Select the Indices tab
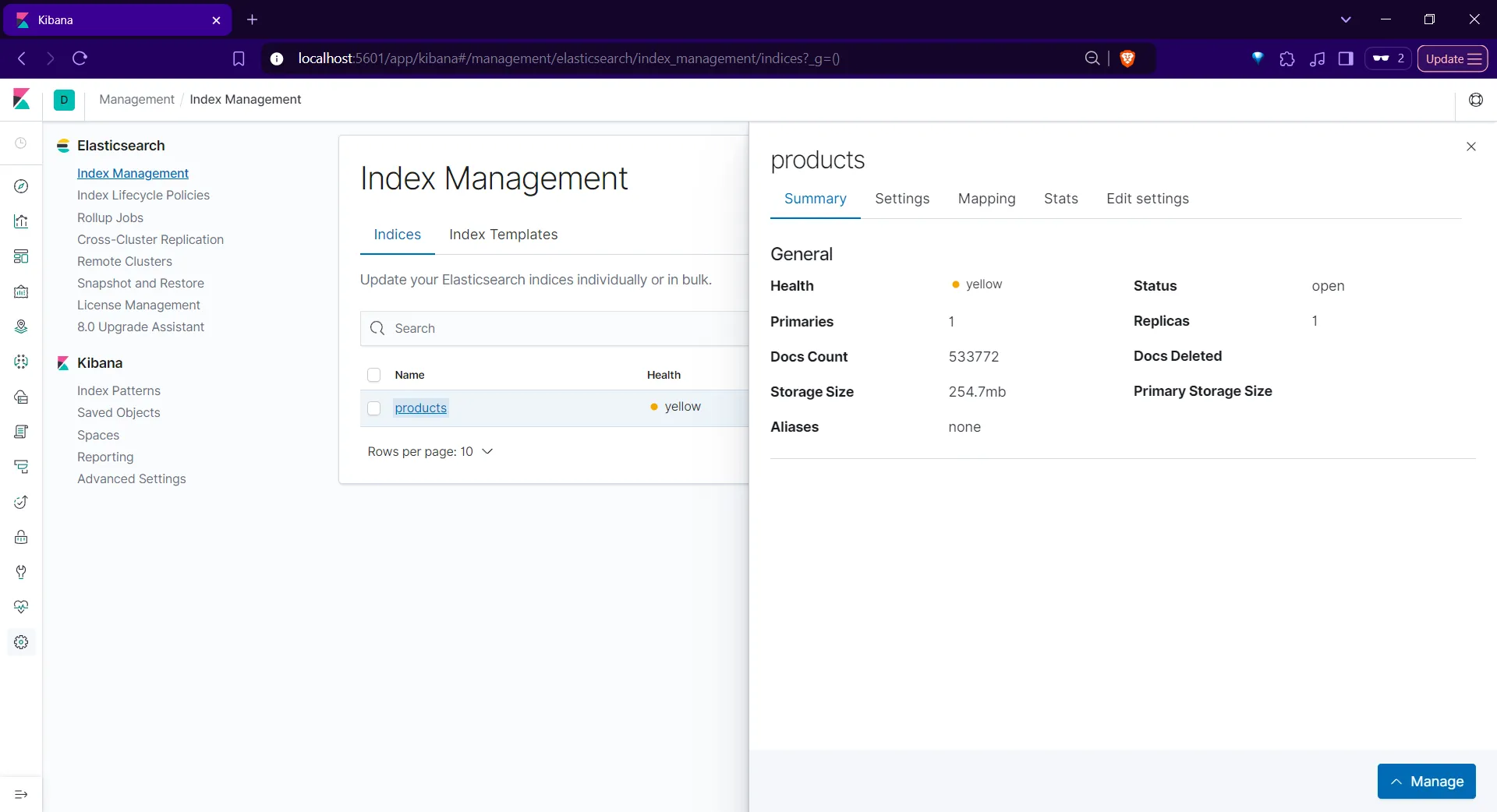The image size is (1497, 812). pyautogui.click(x=397, y=235)
